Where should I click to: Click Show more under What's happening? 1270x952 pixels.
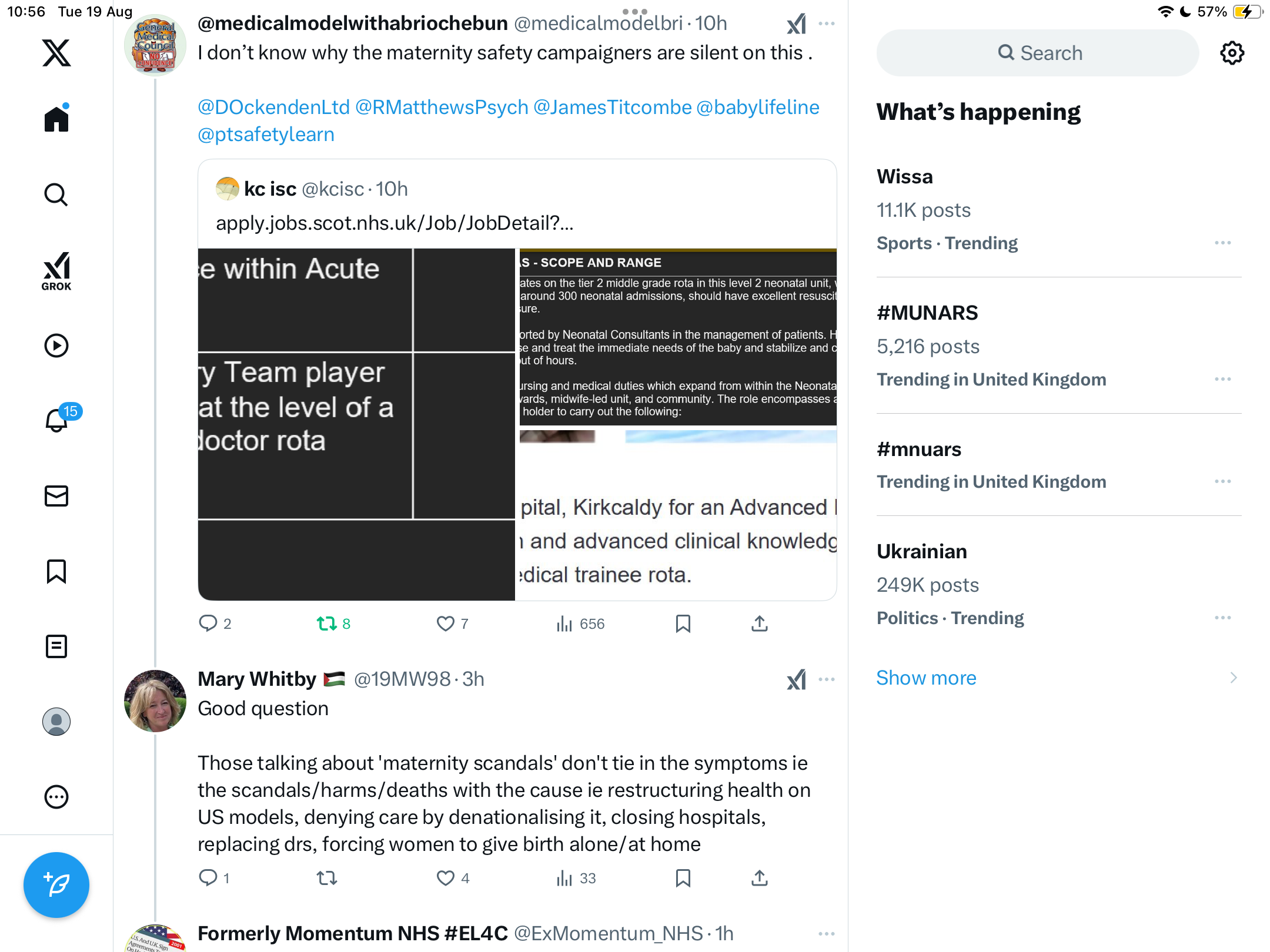(926, 678)
